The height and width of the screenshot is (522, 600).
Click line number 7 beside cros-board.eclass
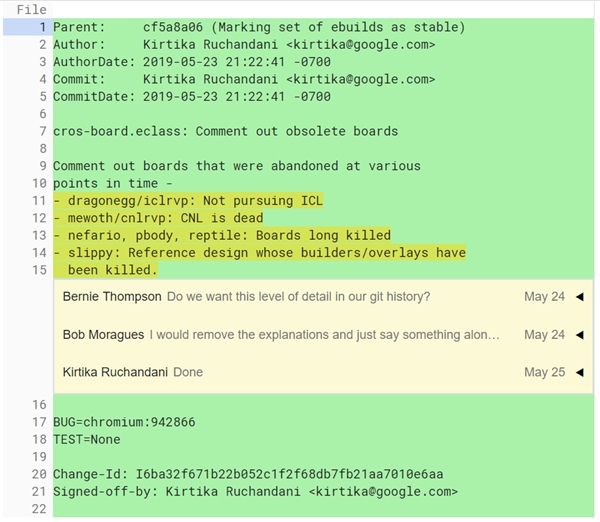coord(43,131)
